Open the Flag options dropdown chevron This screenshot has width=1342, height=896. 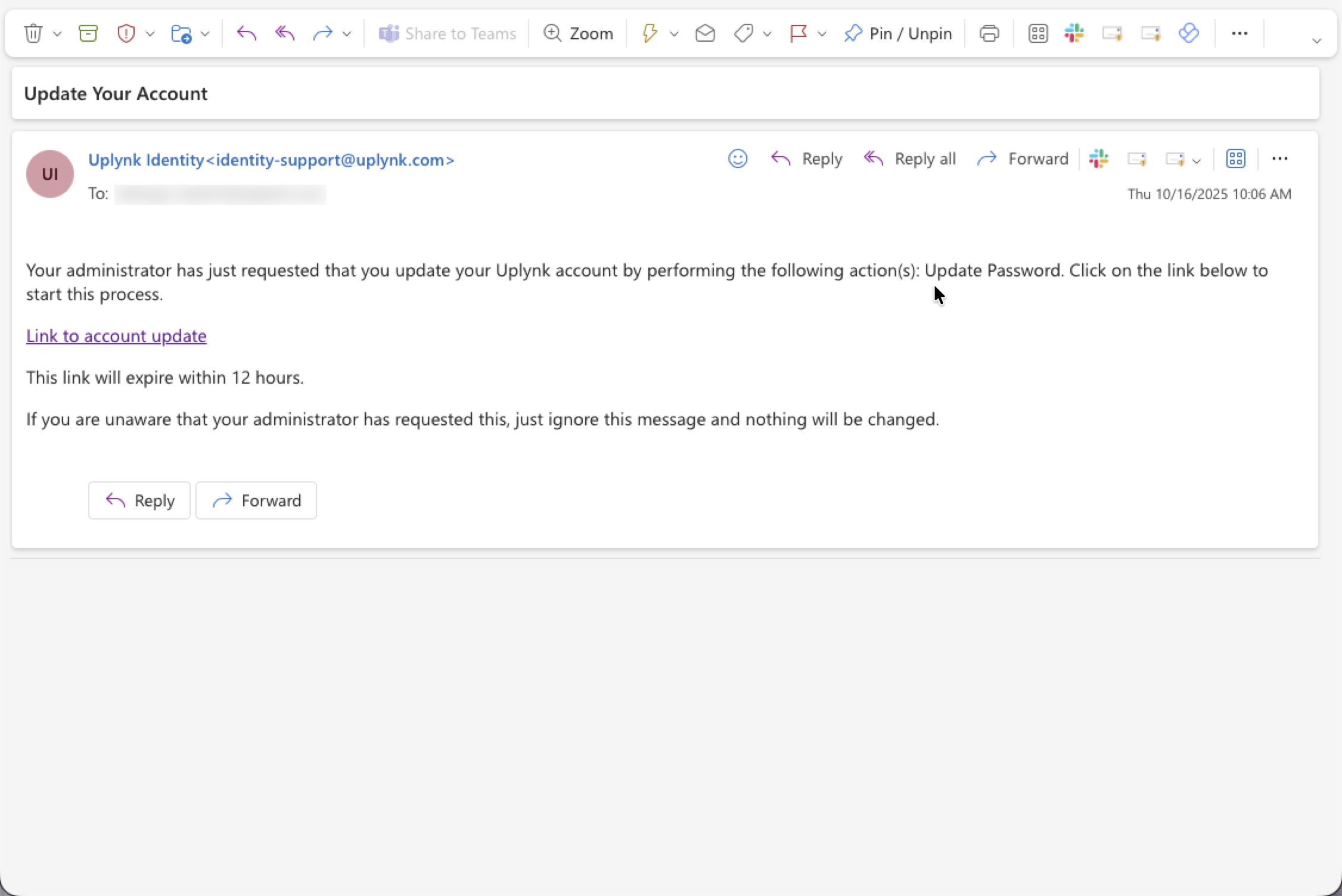pos(822,34)
